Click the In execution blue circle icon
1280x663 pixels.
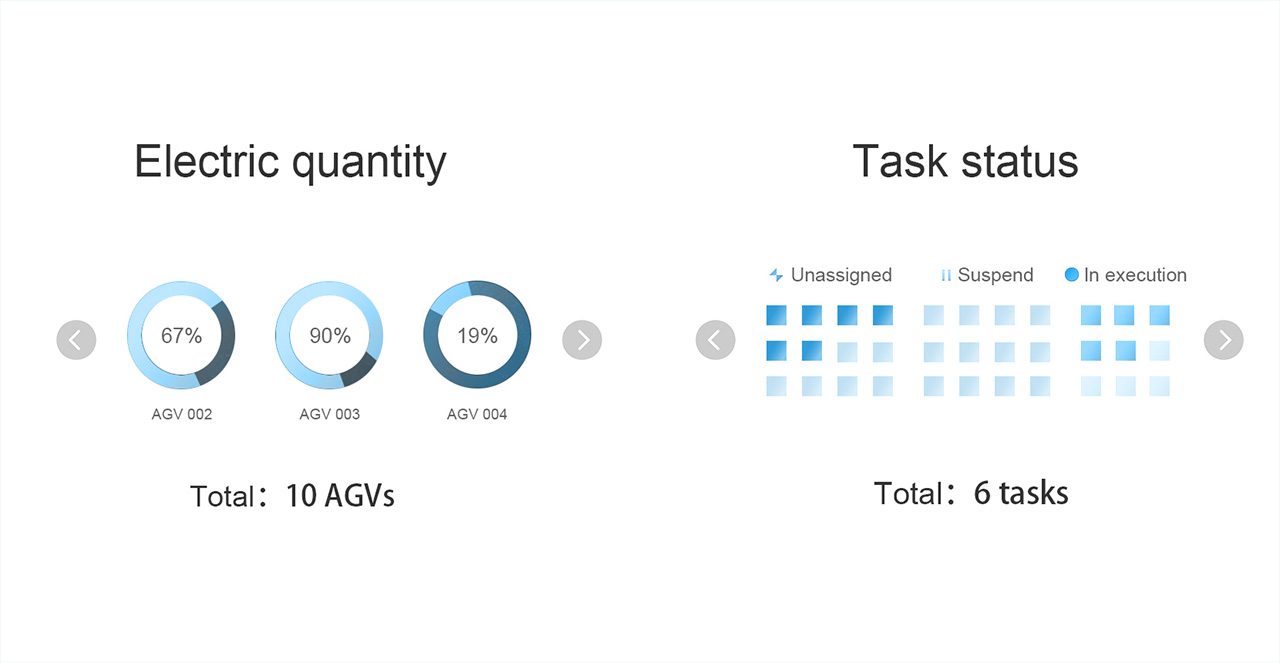point(1072,274)
